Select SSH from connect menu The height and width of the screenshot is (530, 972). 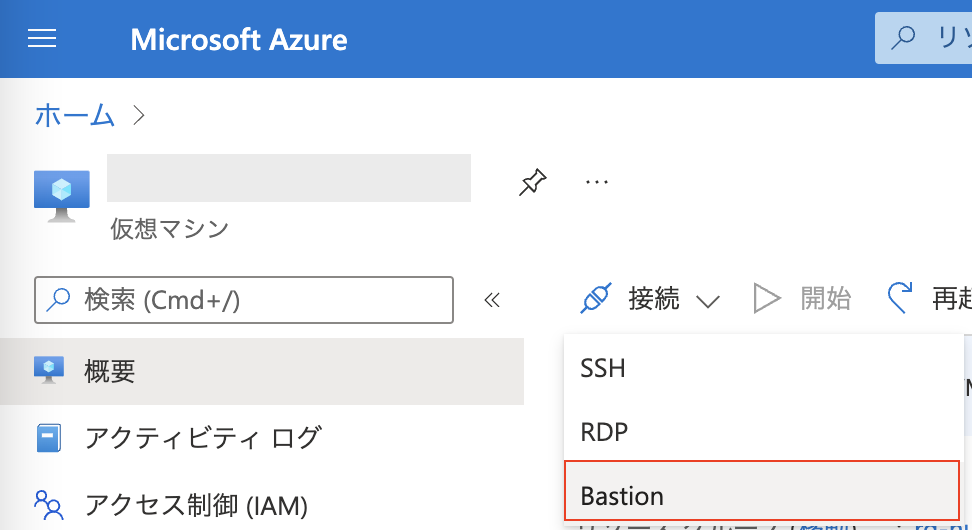(763, 368)
